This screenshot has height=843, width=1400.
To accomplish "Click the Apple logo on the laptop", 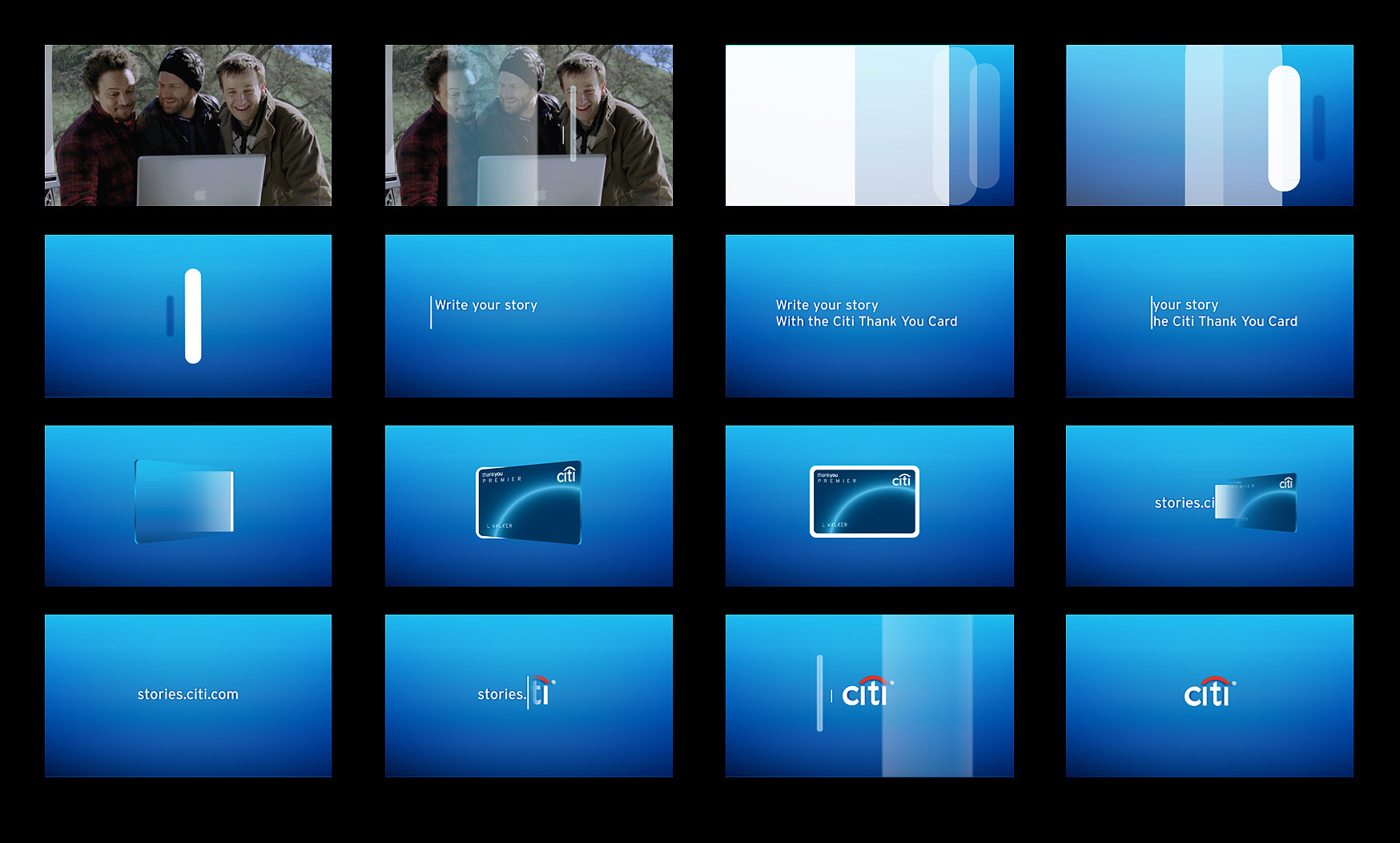I will 200,195.
